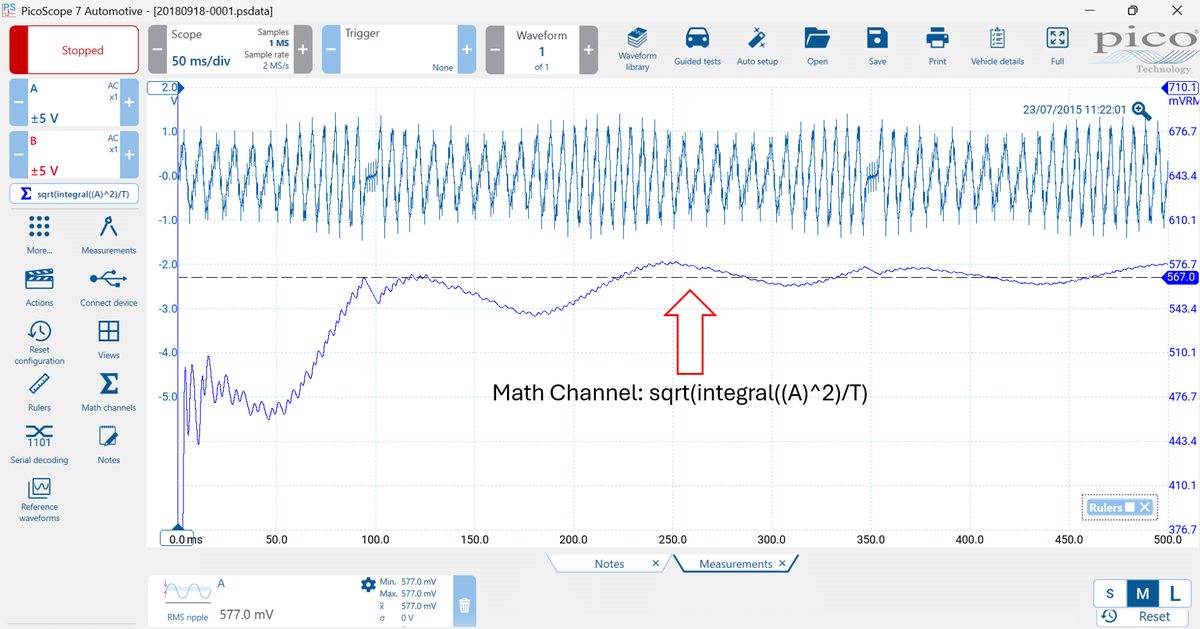Open the Scope timebase settings
This screenshot has width=1200, height=629.
(x=230, y=50)
